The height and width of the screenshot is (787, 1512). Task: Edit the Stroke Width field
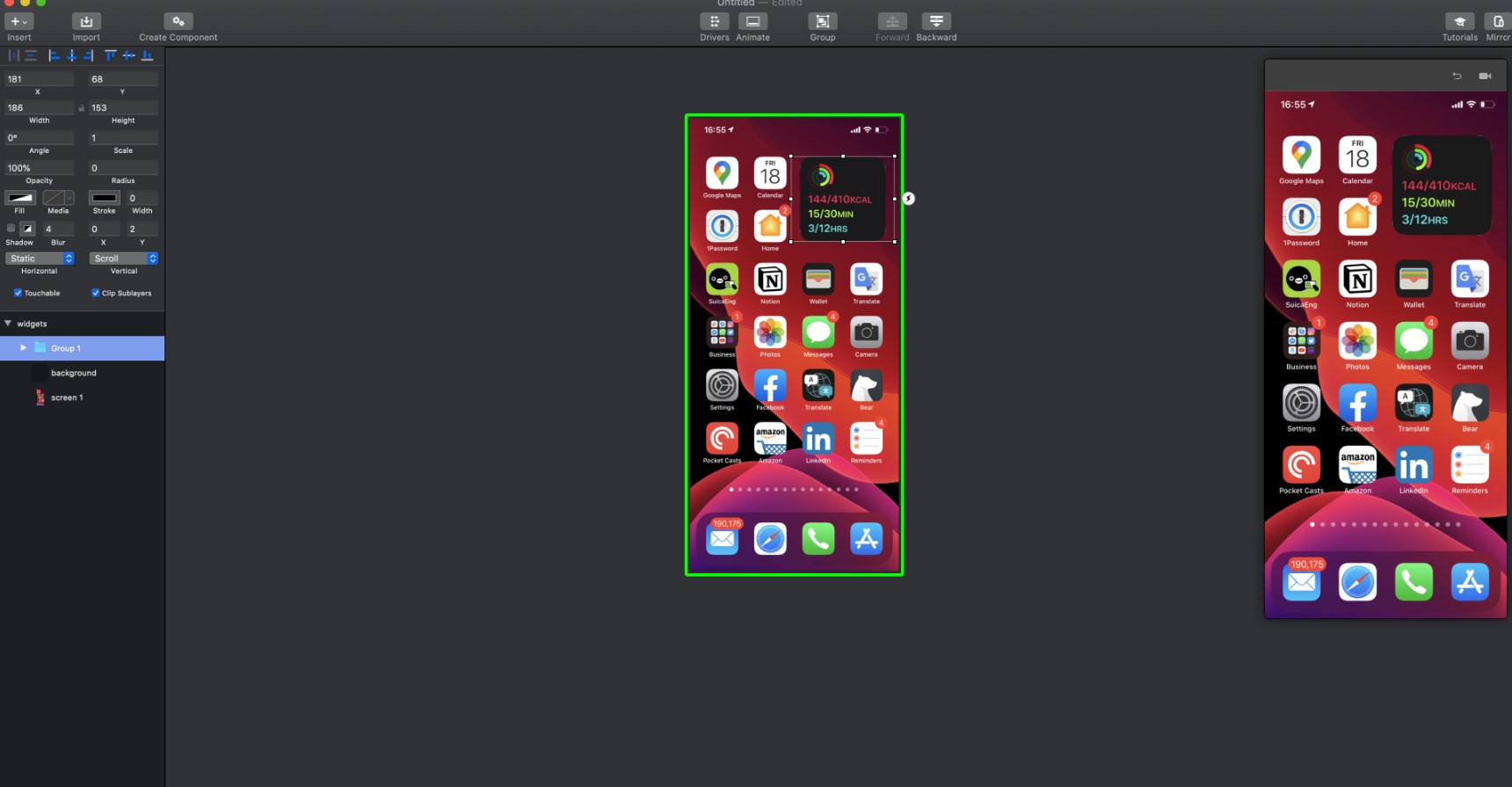(142, 198)
